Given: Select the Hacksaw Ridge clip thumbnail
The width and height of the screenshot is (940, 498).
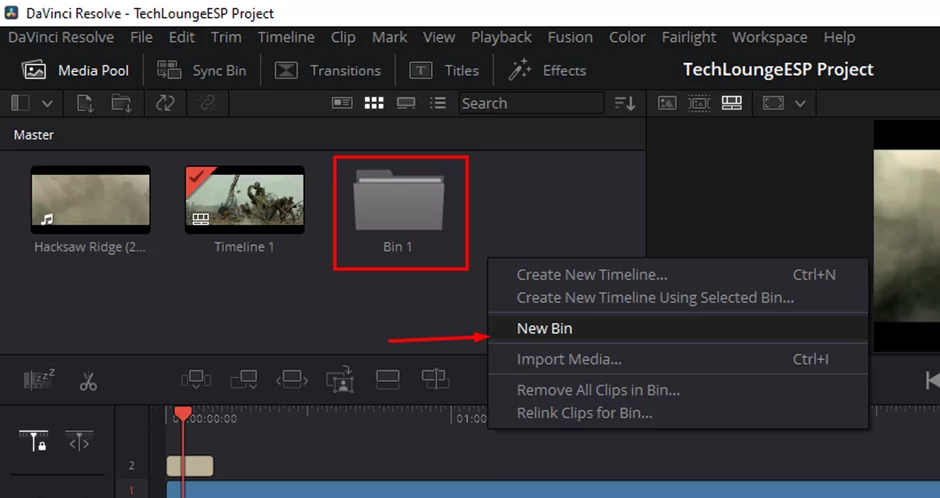Looking at the screenshot, I should coord(91,200).
